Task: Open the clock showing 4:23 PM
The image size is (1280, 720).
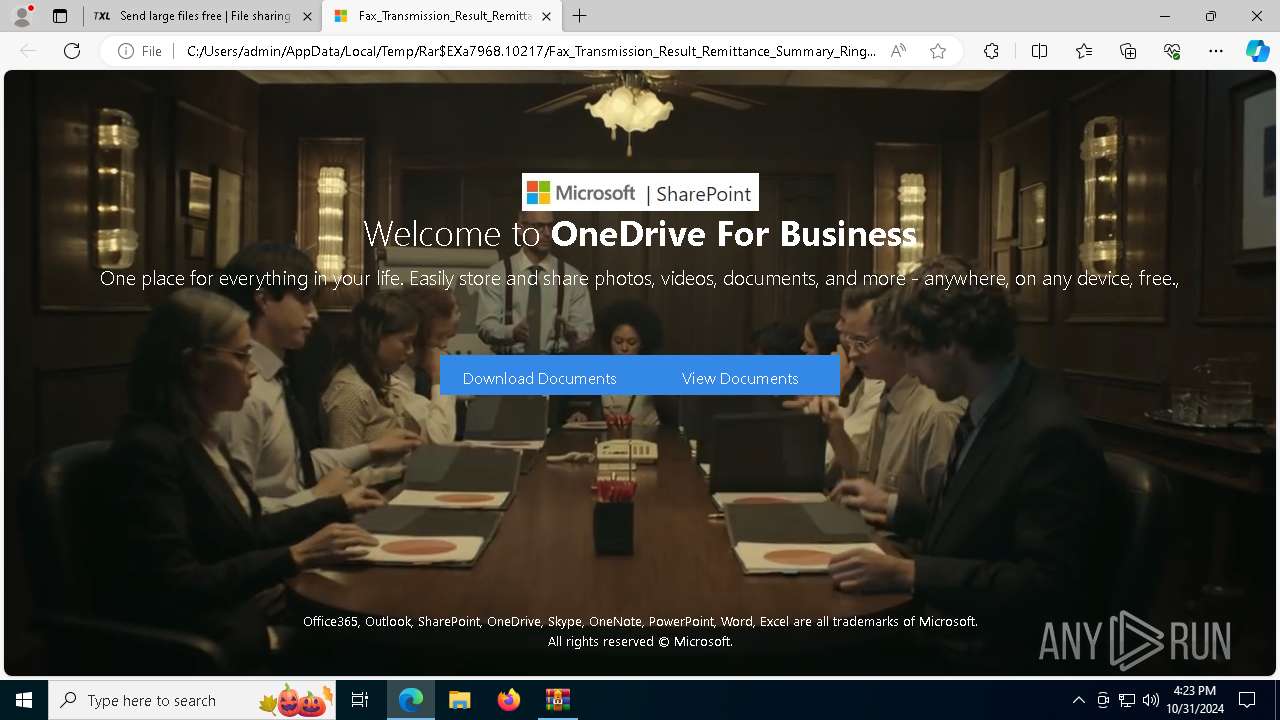Action: [x=1195, y=700]
